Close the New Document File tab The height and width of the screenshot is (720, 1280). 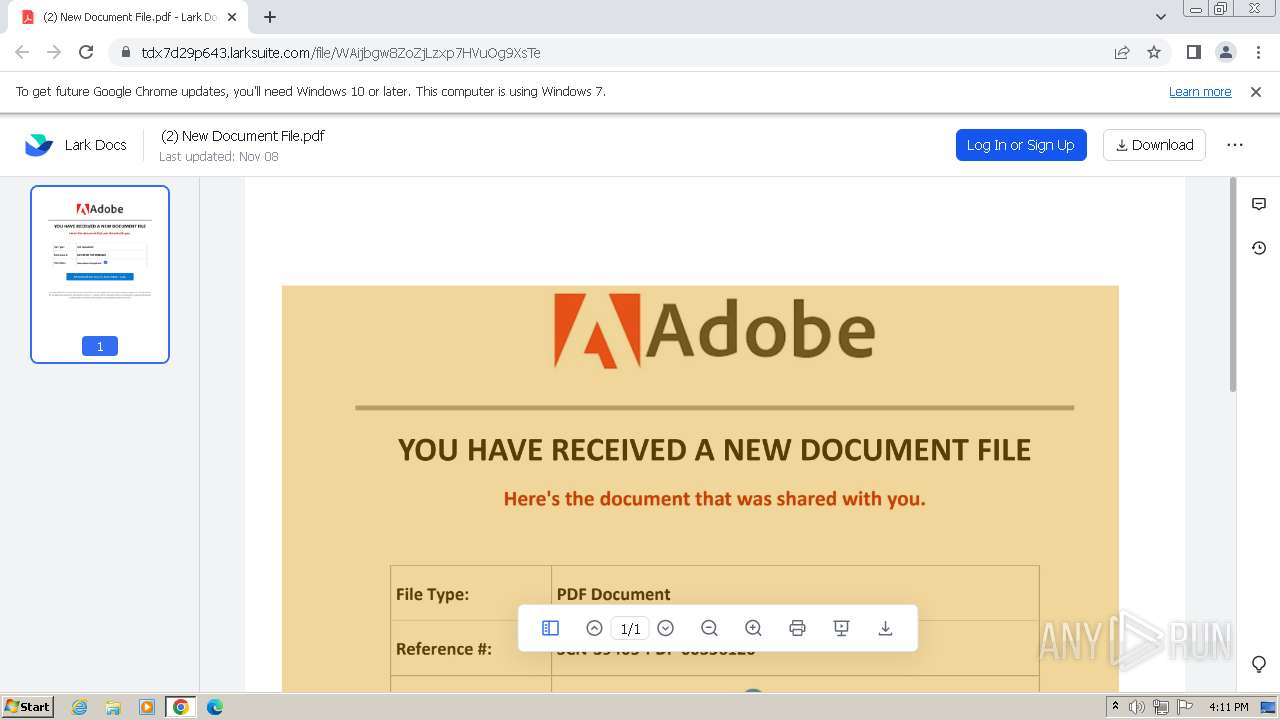[232, 17]
